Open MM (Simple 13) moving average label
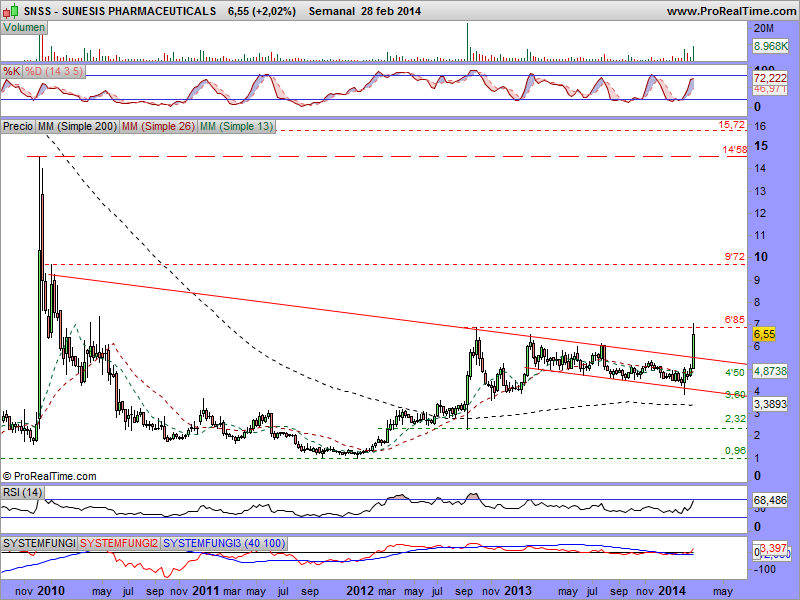 [x=236, y=126]
